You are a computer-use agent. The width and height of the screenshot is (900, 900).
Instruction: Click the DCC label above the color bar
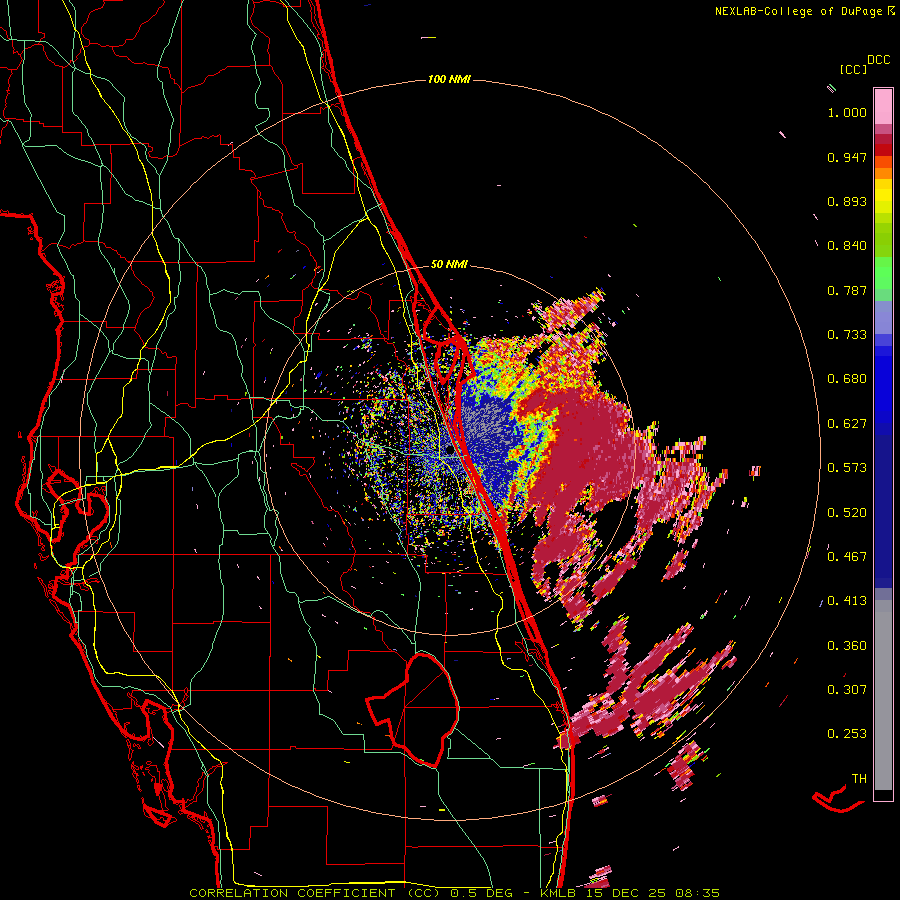click(878, 60)
